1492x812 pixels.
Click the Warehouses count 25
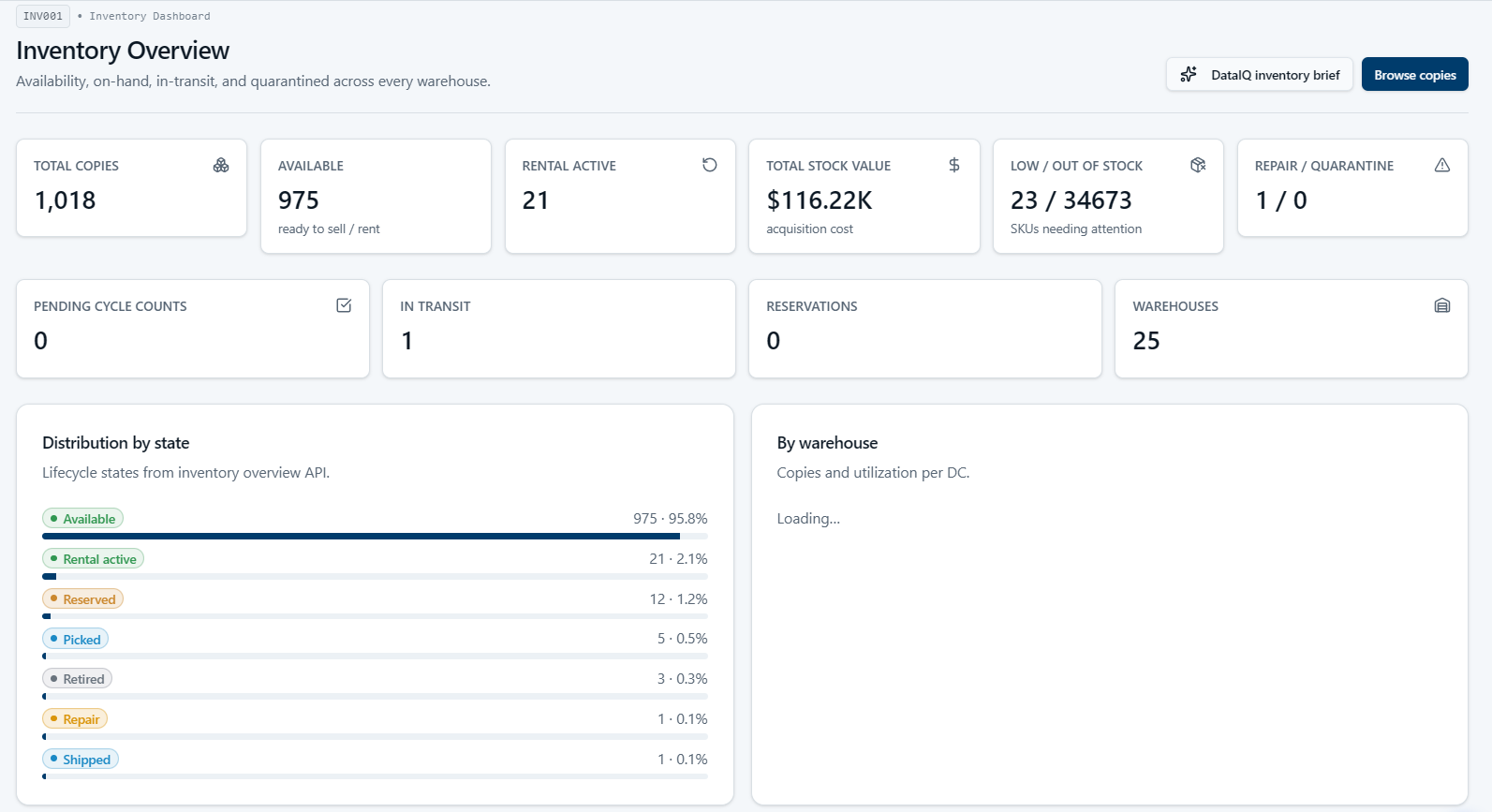(1146, 341)
